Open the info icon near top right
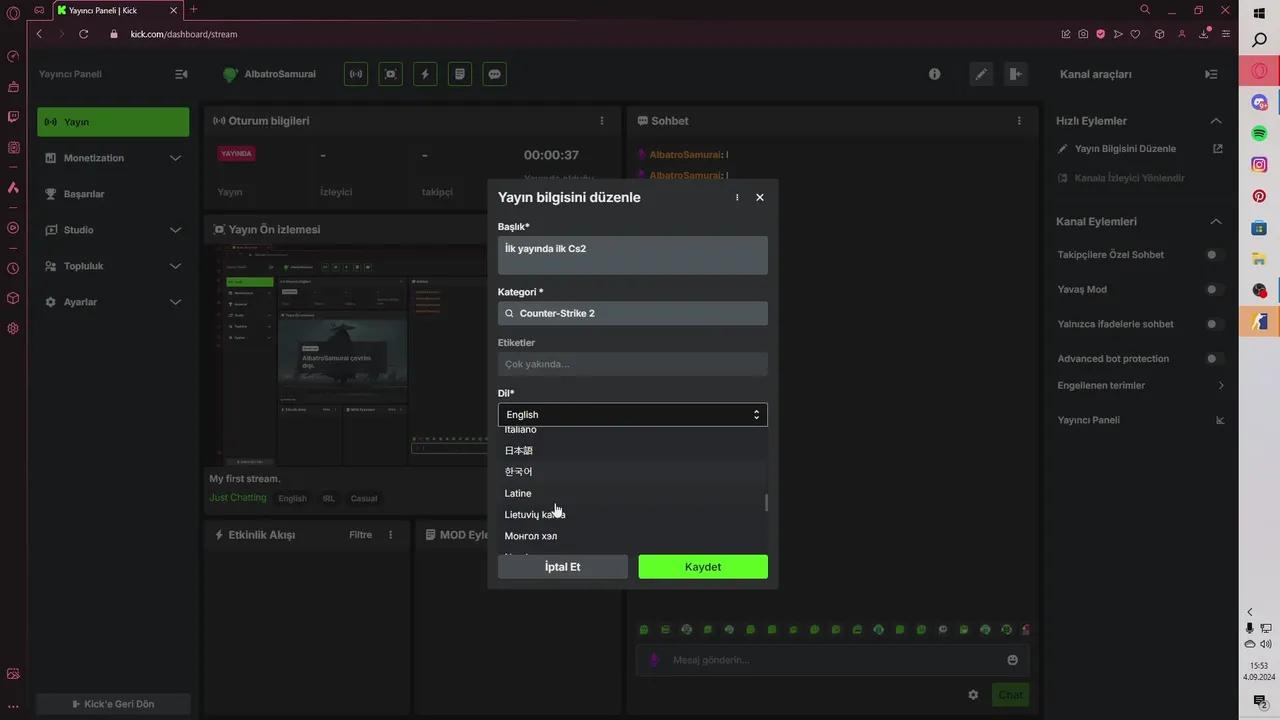This screenshot has height=720, width=1280. click(x=934, y=74)
